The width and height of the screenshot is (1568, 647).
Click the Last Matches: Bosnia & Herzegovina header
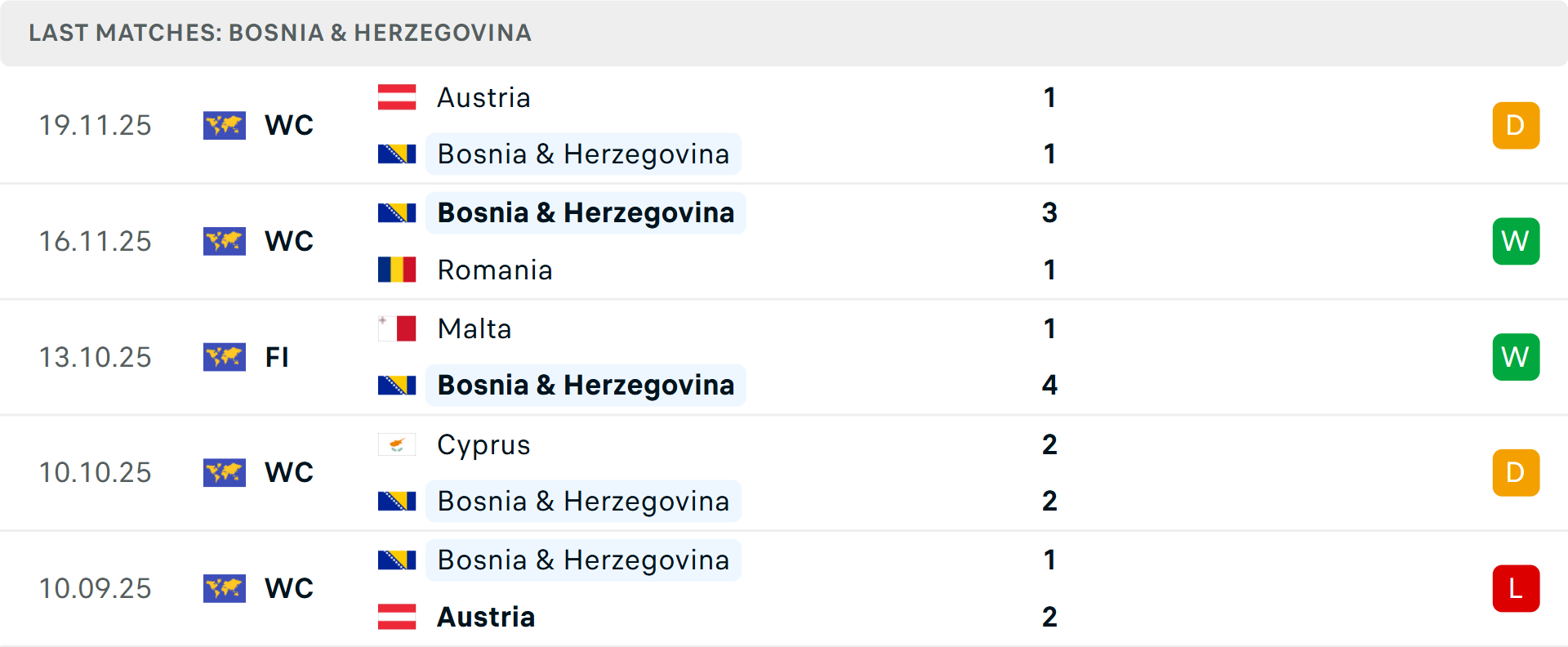[280, 33]
